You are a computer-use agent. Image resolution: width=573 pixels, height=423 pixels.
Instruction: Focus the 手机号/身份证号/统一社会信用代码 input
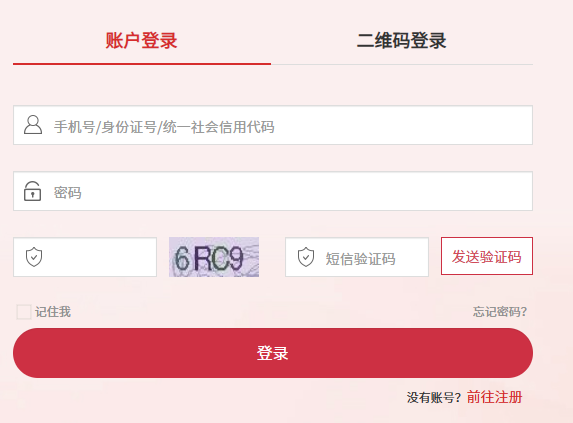tap(273, 125)
